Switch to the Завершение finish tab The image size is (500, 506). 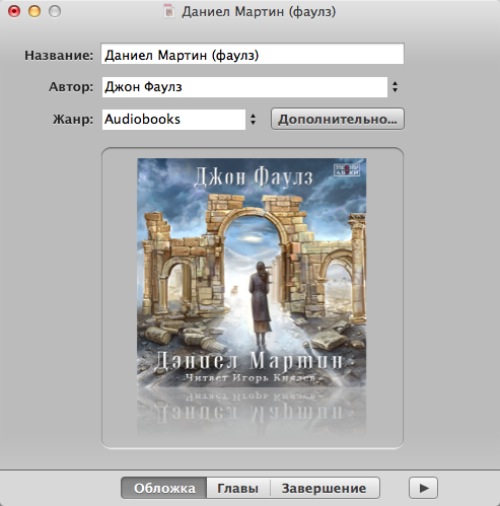point(324,488)
